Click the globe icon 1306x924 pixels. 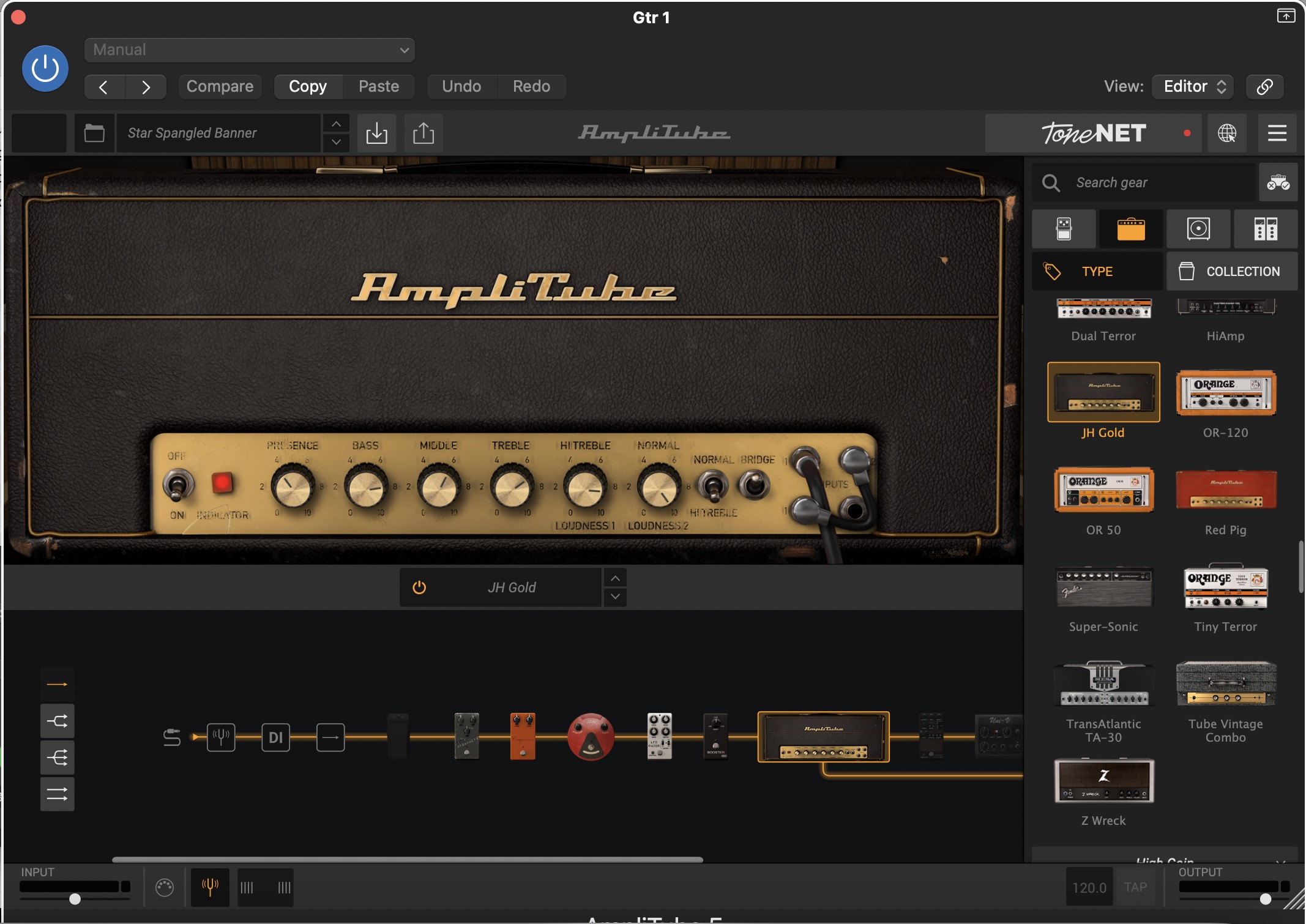coord(1227,133)
